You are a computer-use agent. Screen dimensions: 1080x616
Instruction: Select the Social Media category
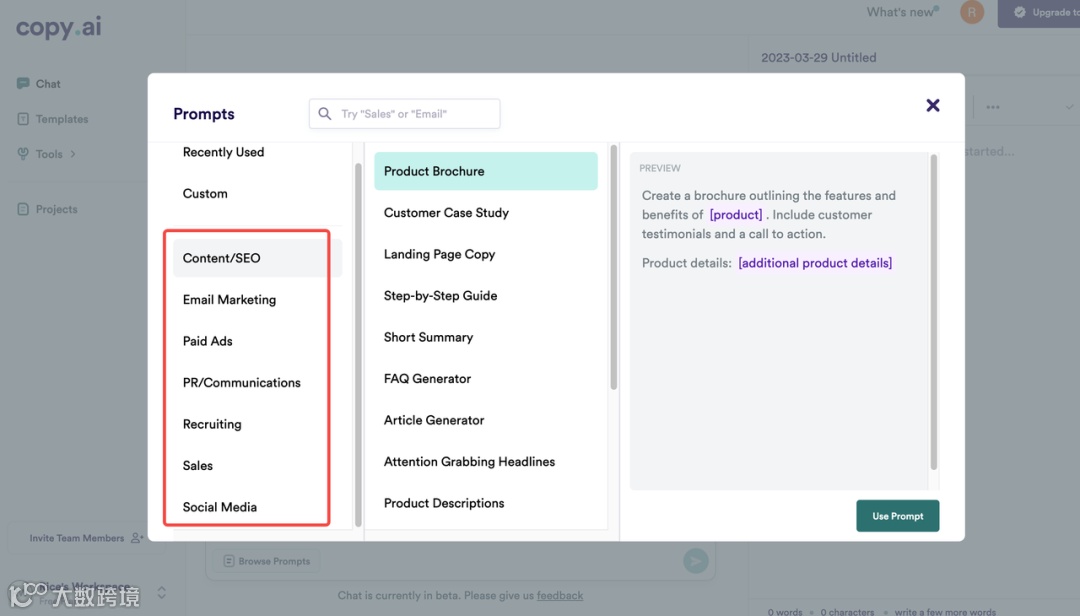click(219, 507)
